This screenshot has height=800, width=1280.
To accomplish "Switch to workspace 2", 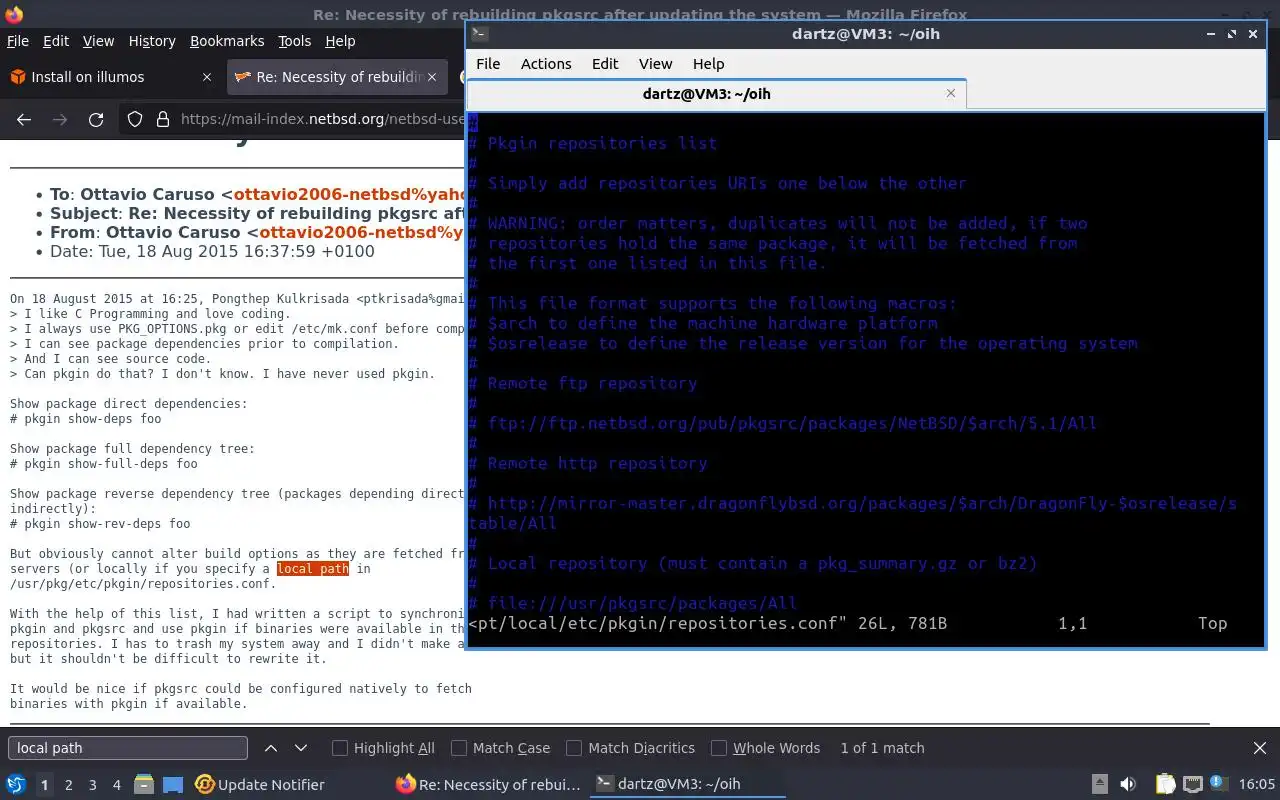I will click(x=69, y=785).
